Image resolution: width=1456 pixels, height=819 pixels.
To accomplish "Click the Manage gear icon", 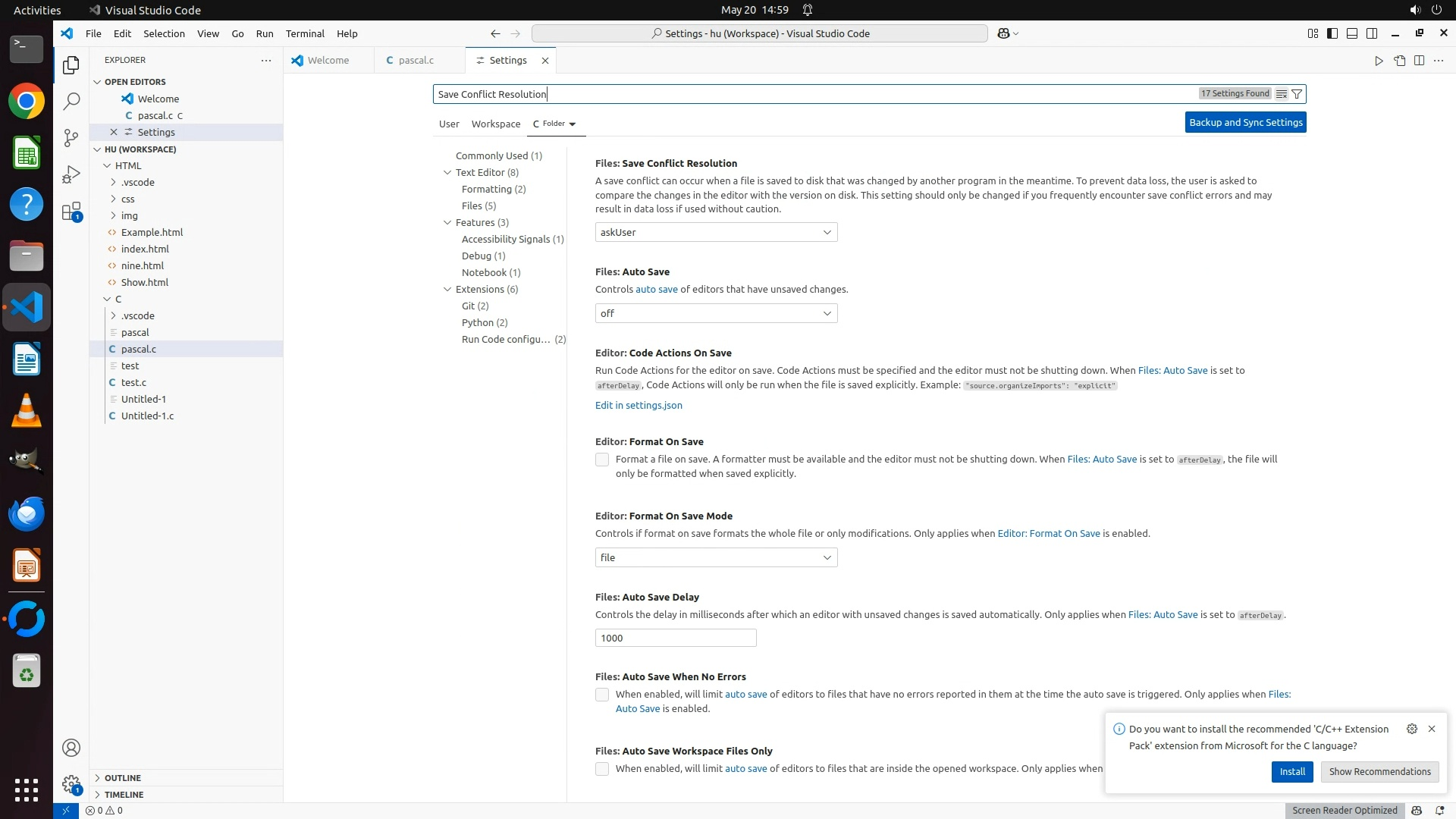I will (x=71, y=784).
